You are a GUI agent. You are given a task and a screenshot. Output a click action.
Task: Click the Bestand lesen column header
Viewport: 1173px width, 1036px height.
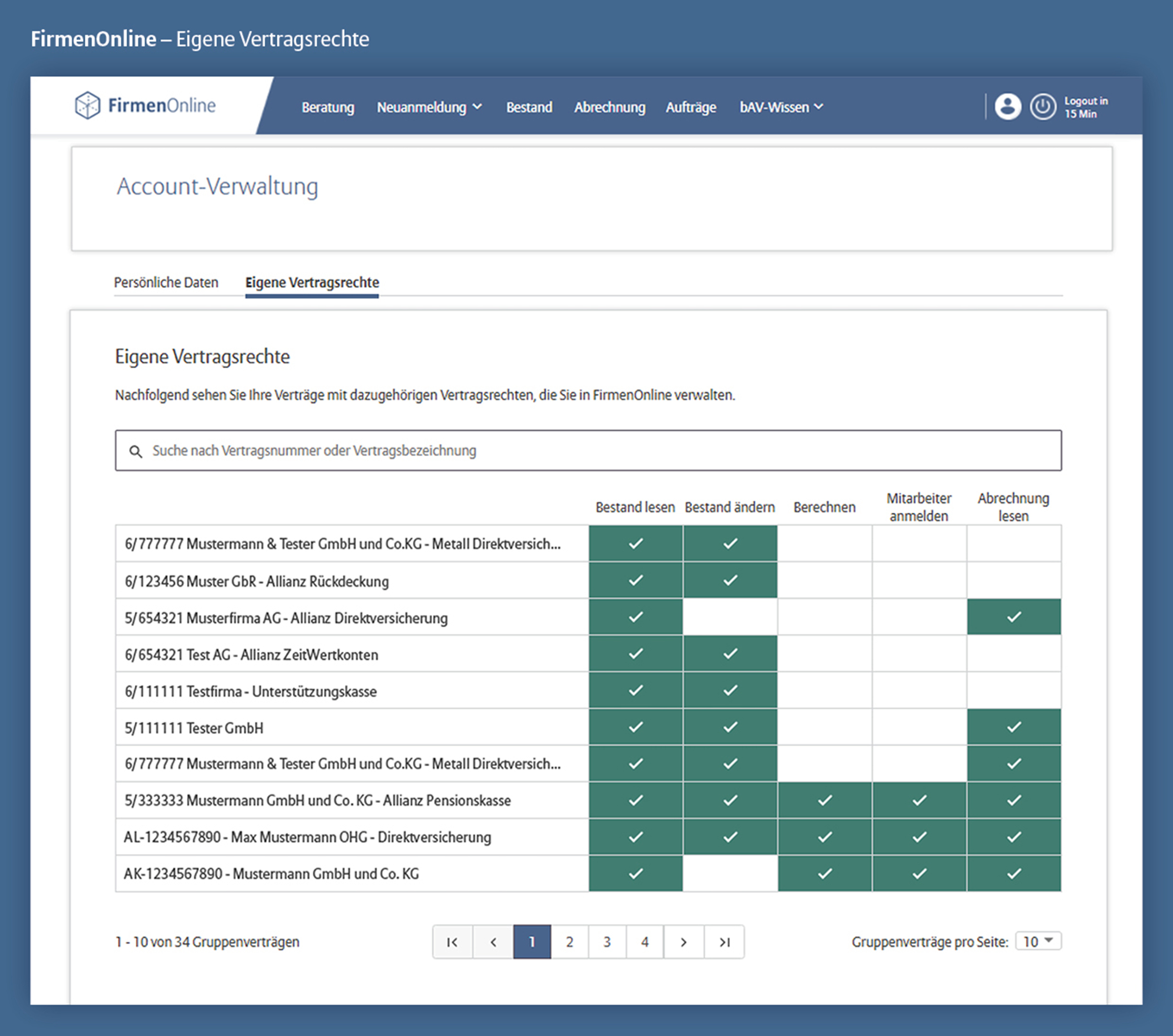(635, 507)
